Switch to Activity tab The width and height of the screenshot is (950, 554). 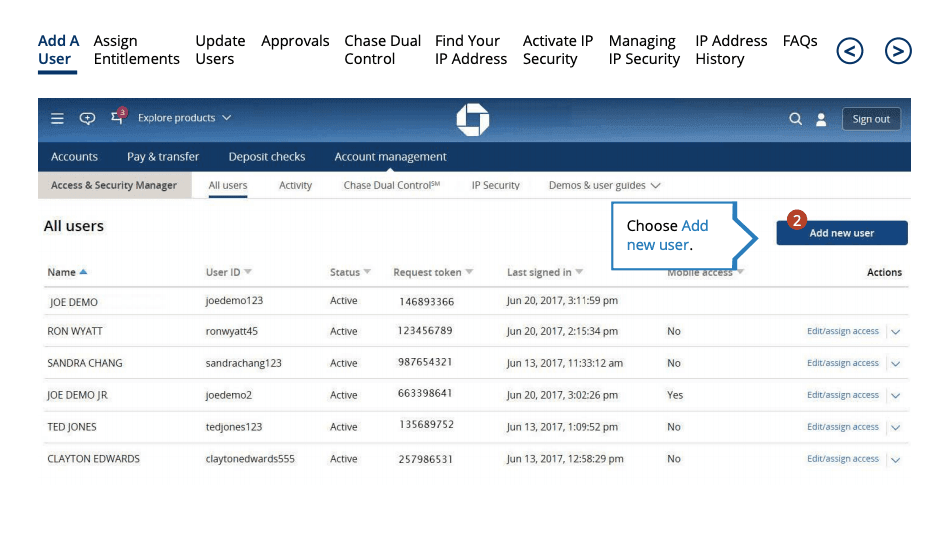pos(296,185)
